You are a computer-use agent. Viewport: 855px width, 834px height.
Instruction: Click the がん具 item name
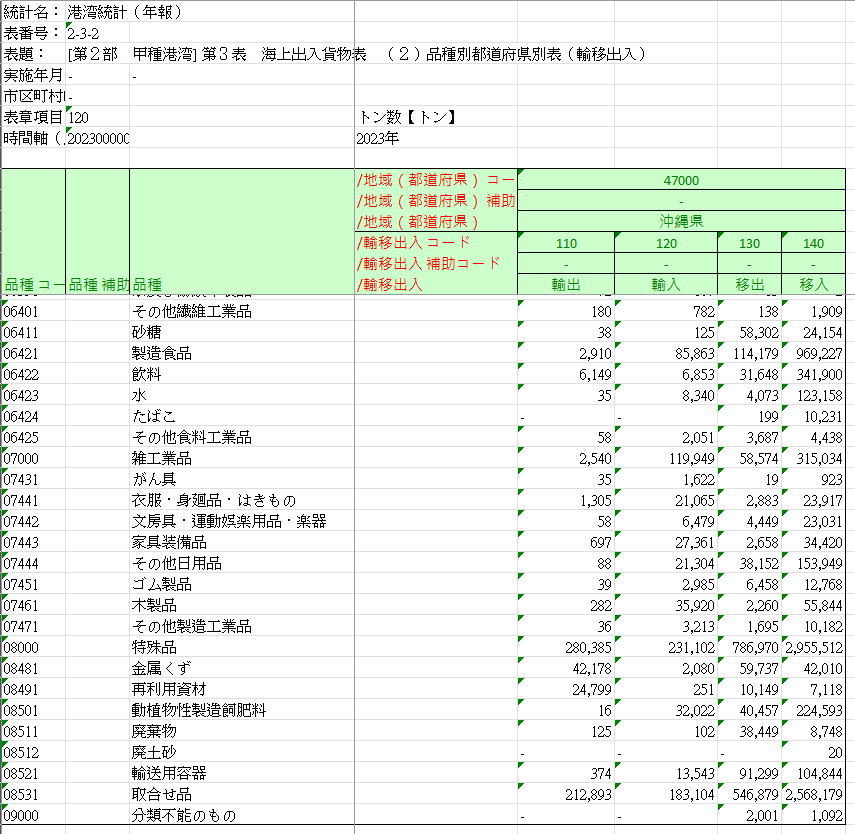[x=154, y=479]
